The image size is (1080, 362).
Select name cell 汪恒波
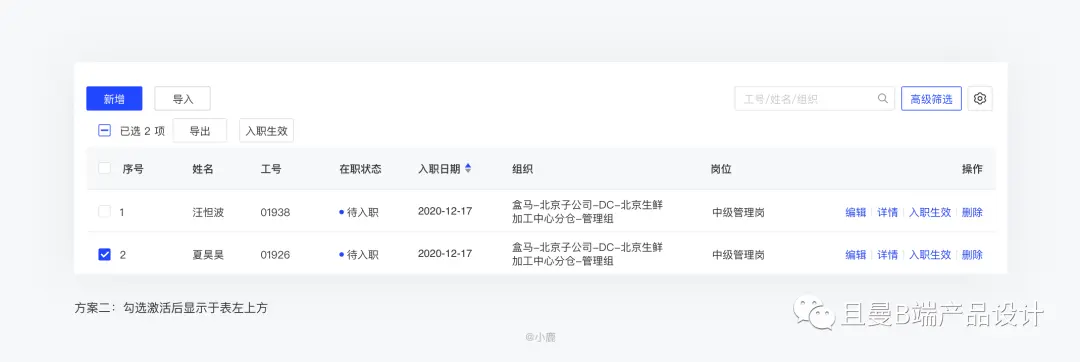(208, 212)
